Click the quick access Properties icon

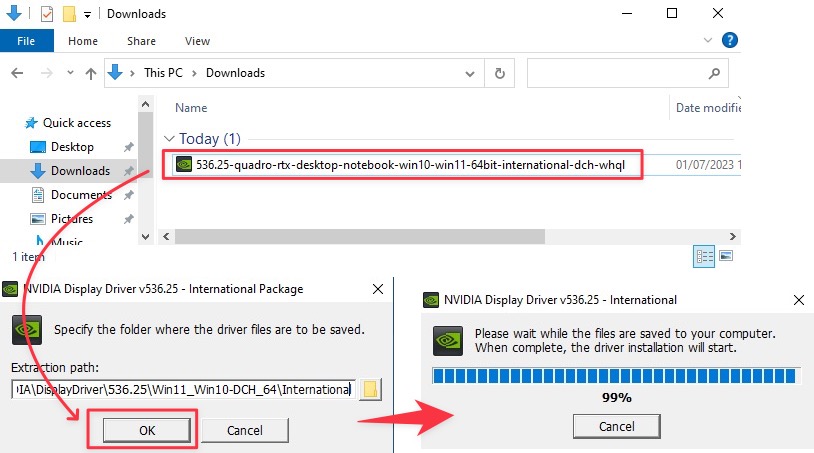click(x=47, y=13)
